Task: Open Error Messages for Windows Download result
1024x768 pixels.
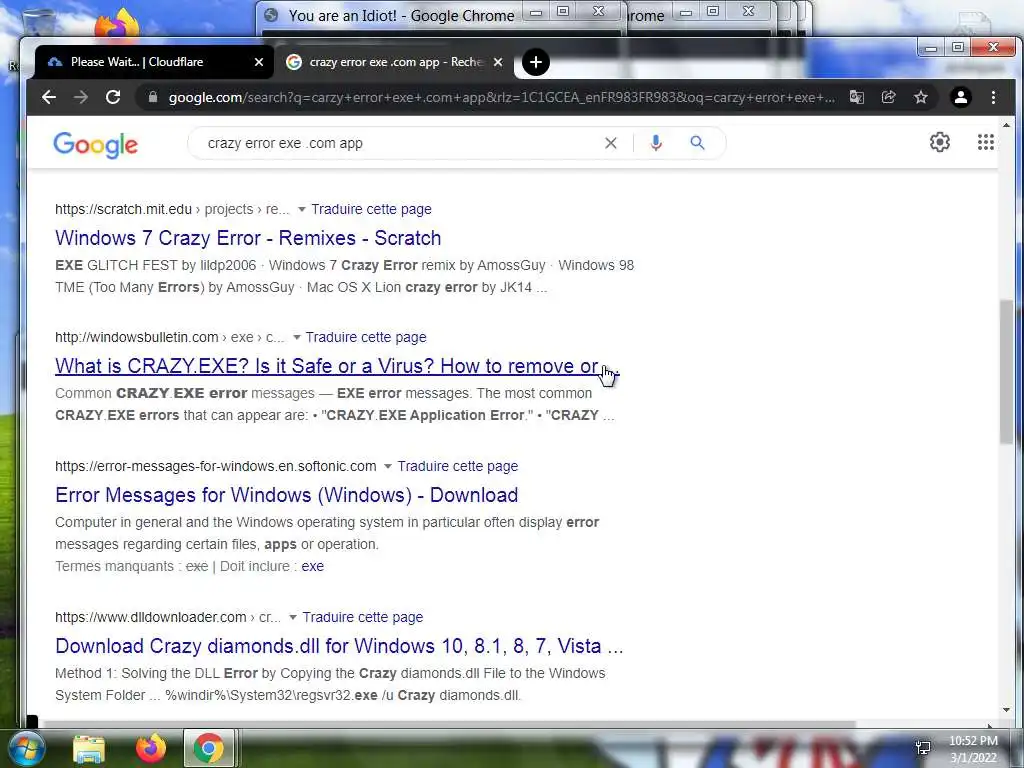Action: point(287,495)
